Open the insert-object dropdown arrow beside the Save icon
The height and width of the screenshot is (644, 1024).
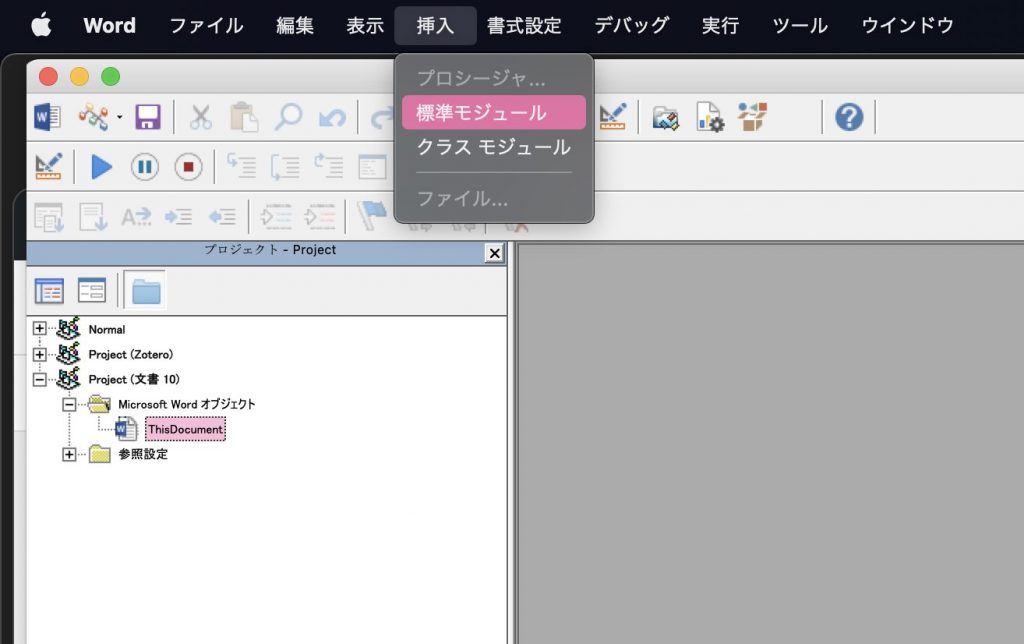pyautogui.click(x=120, y=117)
